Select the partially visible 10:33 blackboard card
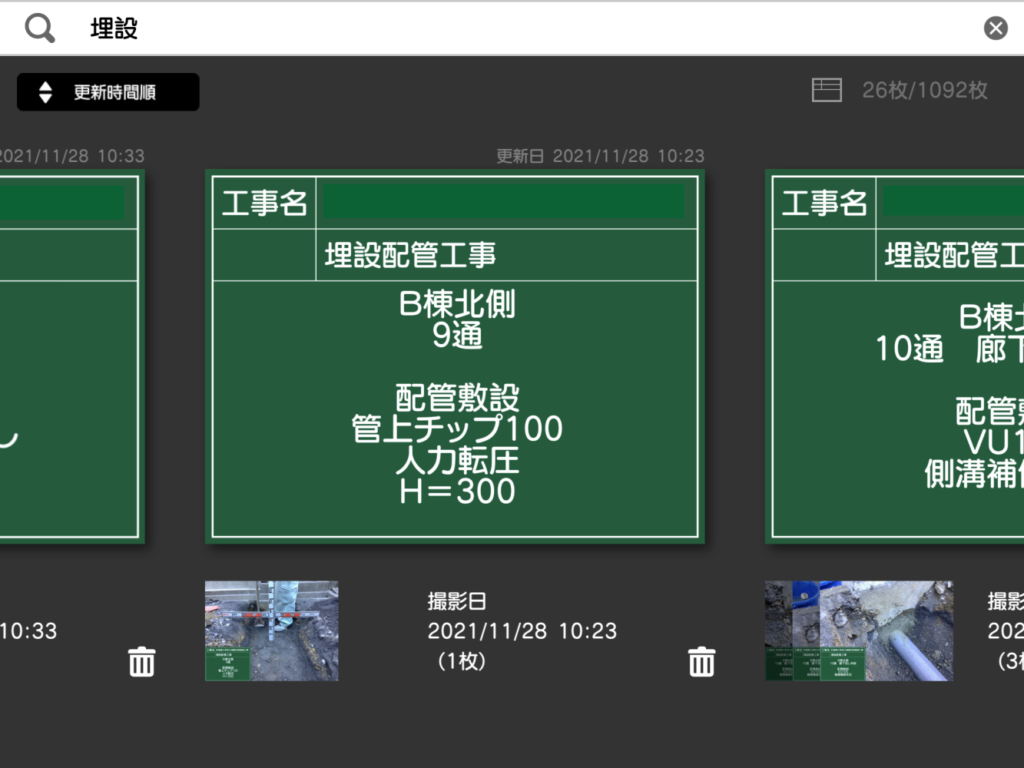Screen dimensions: 1024x768 [72, 357]
